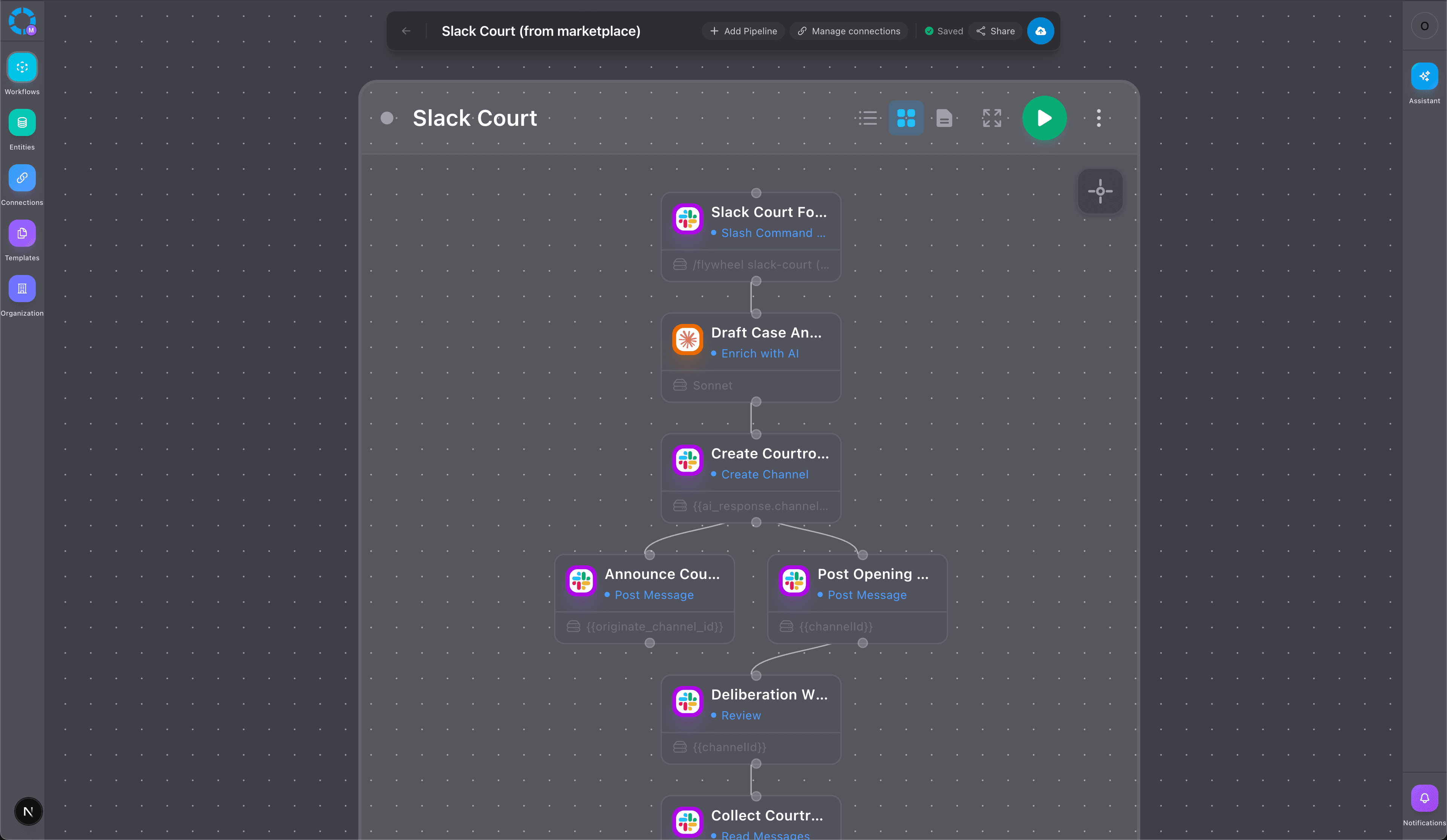Expand pipeline to fullscreen

coord(992,118)
